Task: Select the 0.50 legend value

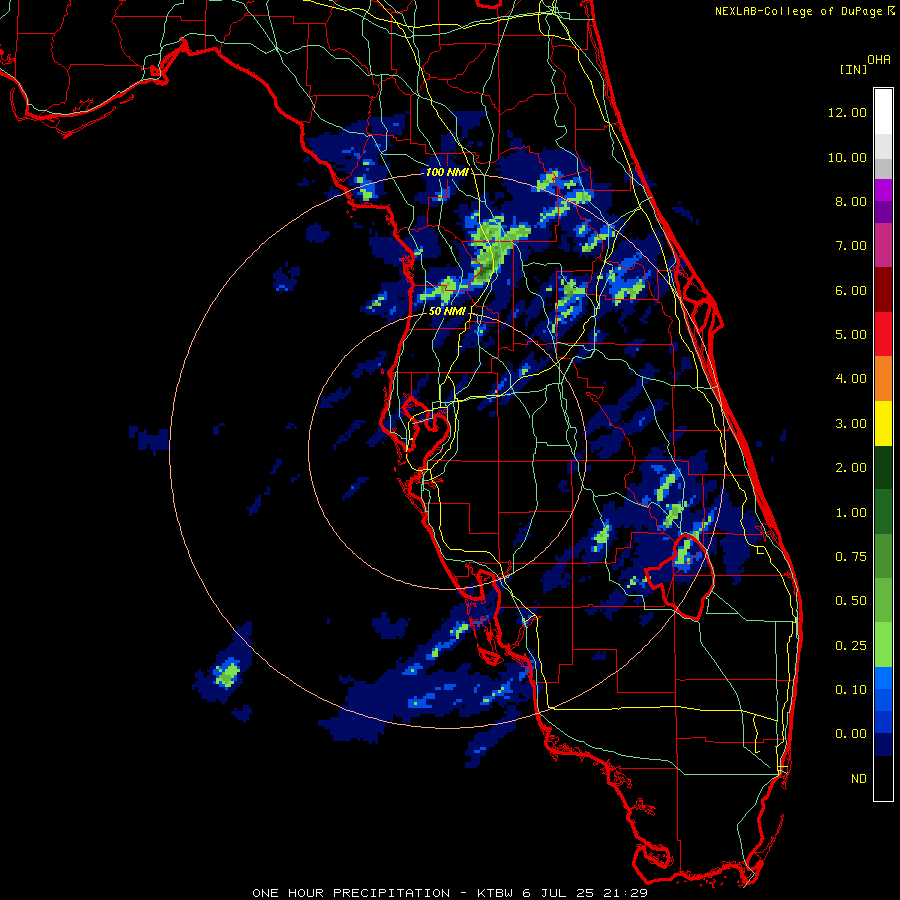Action: [850, 601]
